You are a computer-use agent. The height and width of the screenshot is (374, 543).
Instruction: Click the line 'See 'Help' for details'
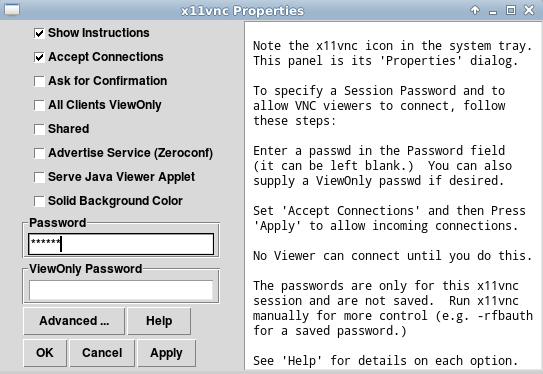pyautogui.click(x=385, y=361)
